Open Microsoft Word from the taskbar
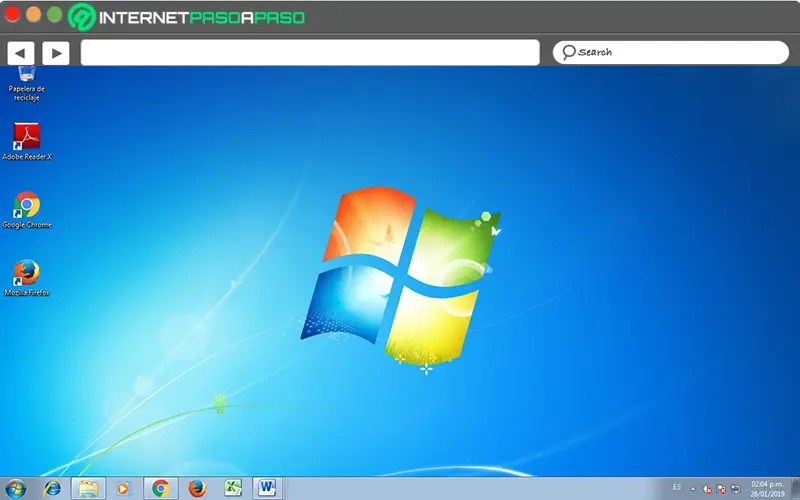The width and height of the screenshot is (800, 500). [x=267, y=488]
